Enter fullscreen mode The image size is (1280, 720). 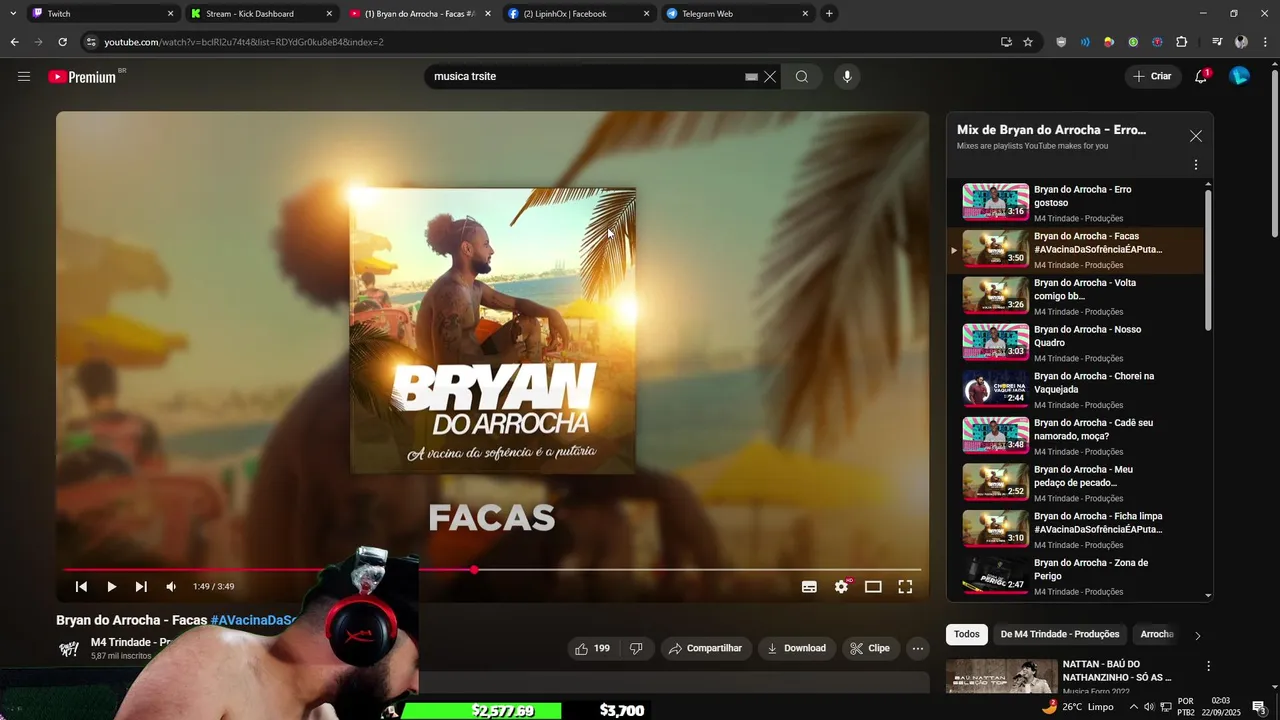[x=905, y=587]
